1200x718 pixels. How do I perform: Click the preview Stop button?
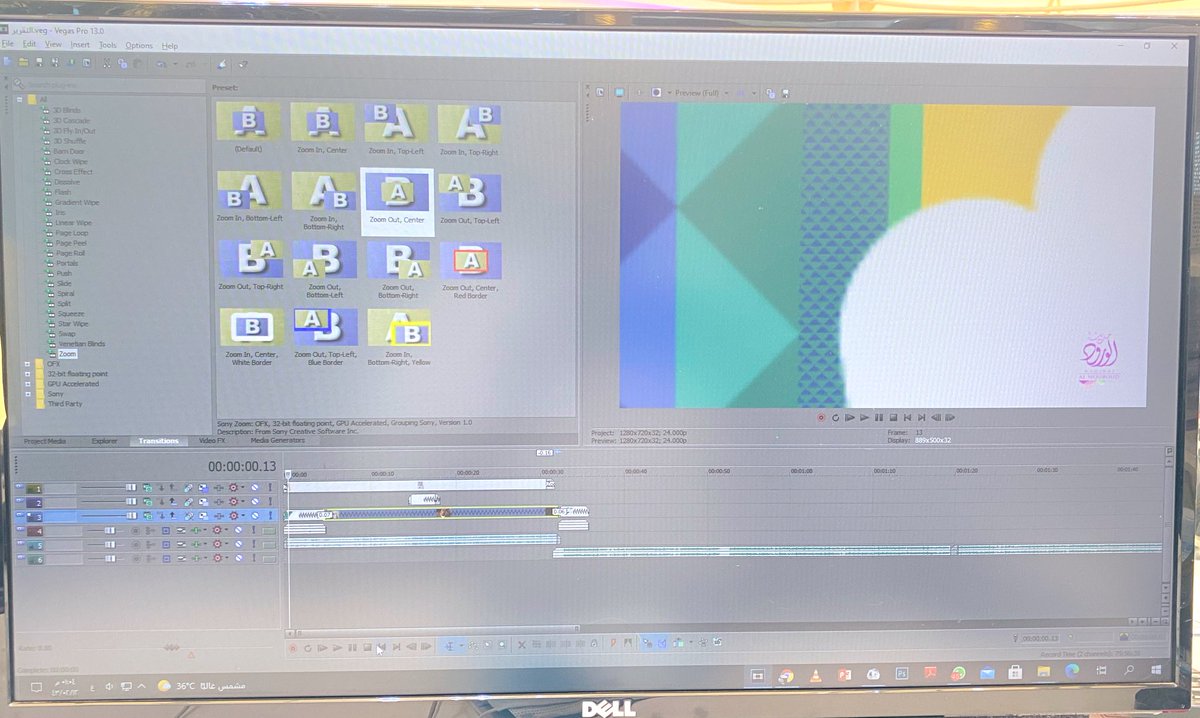(893, 417)
